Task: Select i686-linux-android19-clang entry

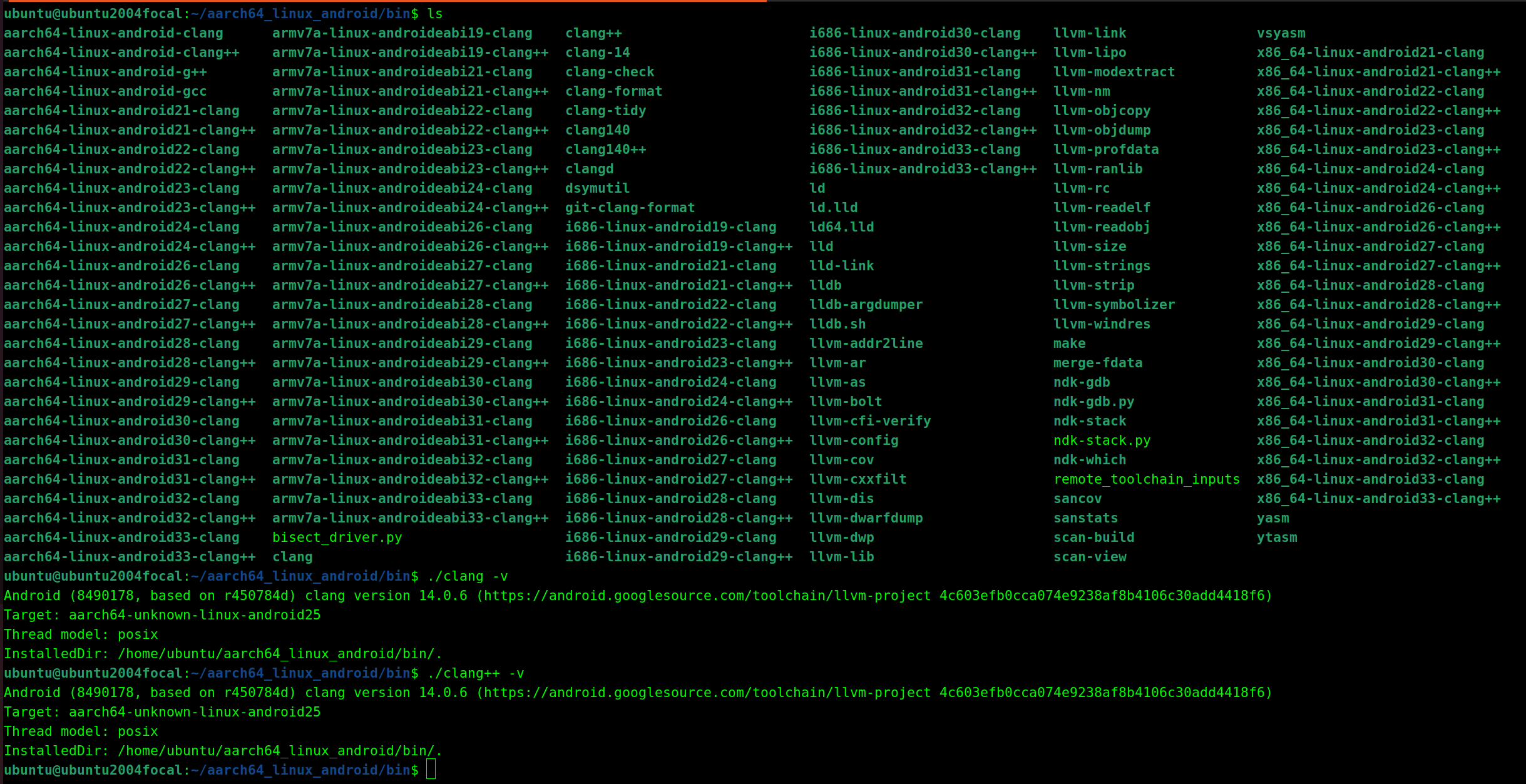Action: [670, 227]
